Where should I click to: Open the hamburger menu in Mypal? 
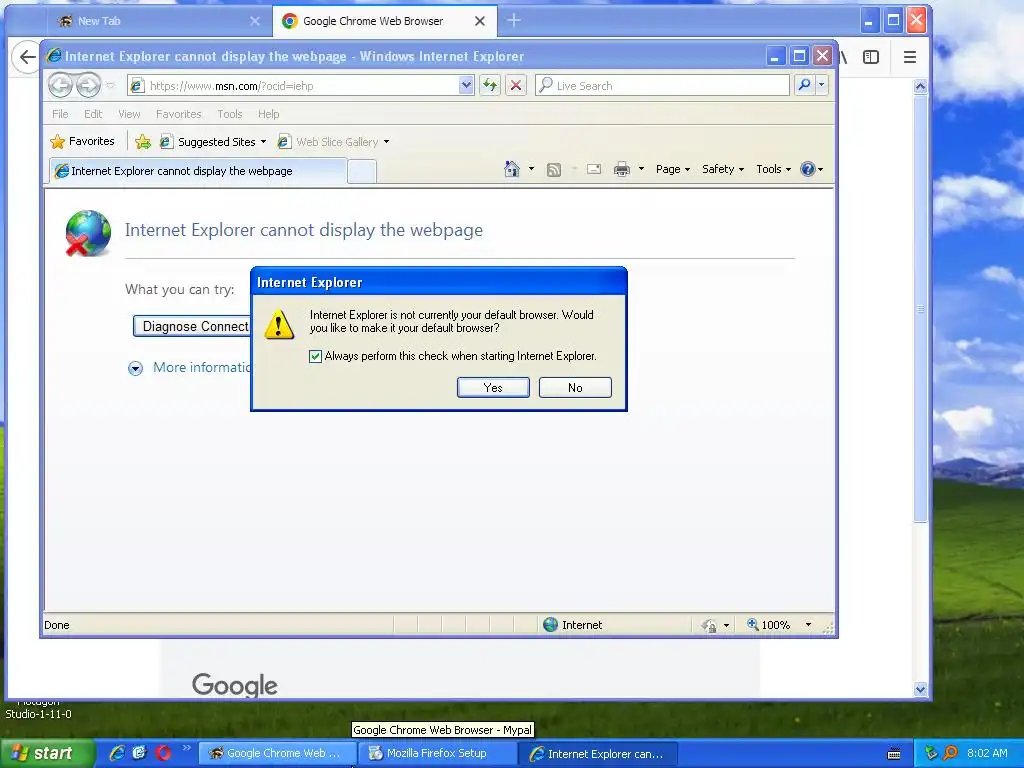(910, 57)
